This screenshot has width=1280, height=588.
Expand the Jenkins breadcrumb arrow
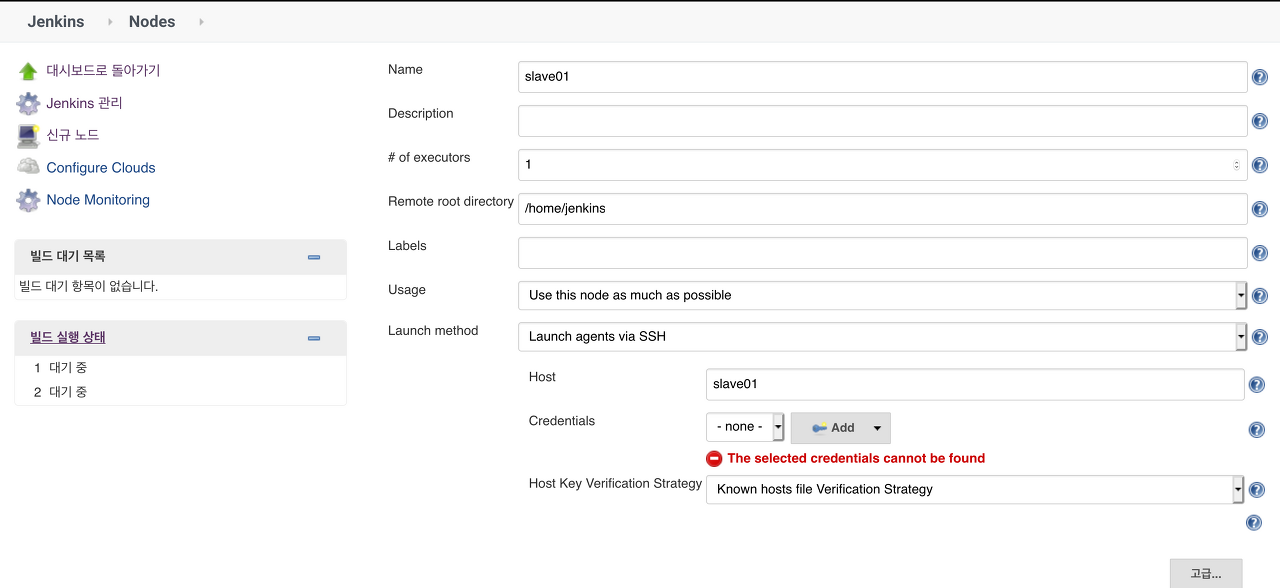click(x=110, y=21)
